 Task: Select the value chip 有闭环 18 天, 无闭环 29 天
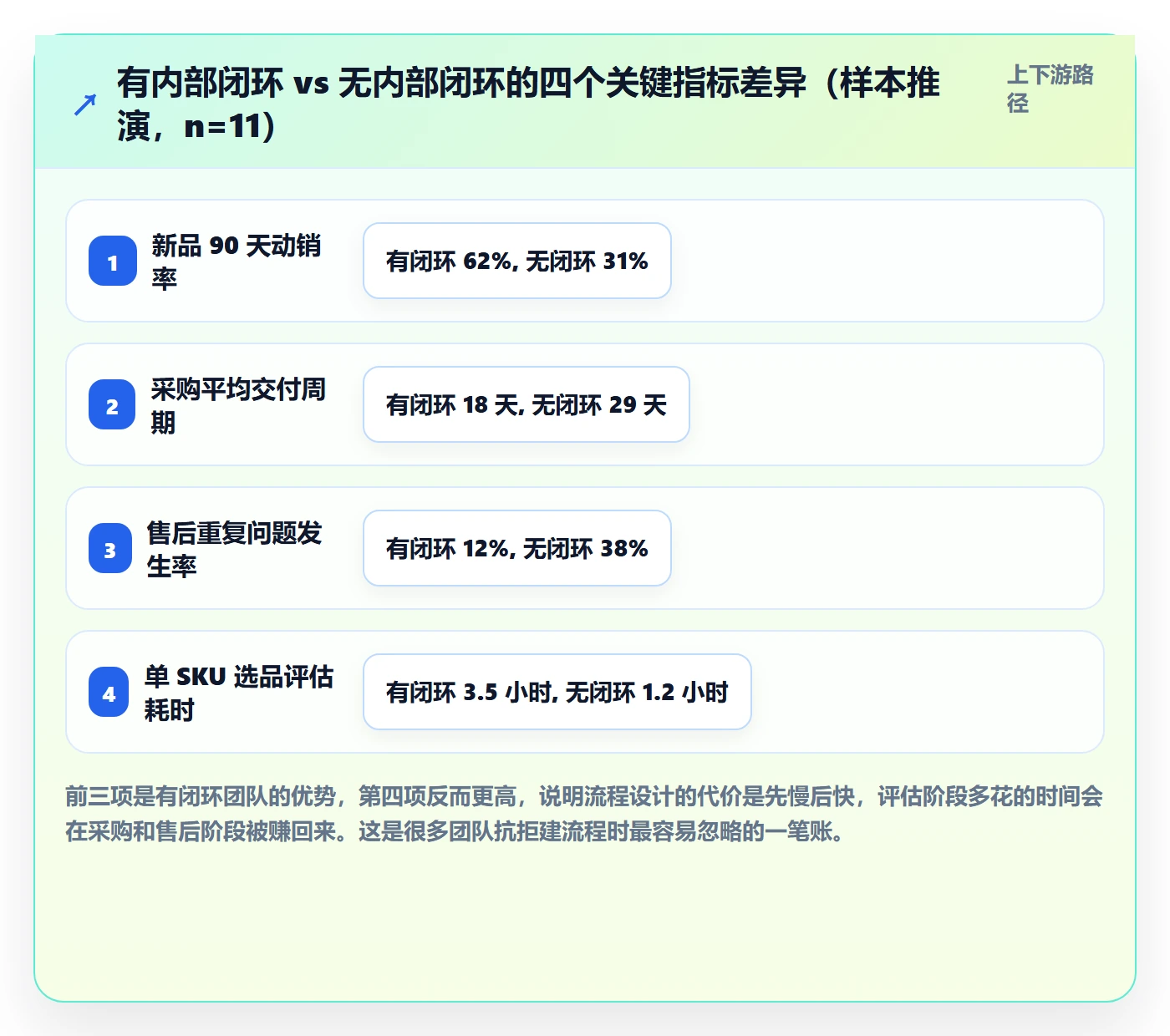[526, 404]
